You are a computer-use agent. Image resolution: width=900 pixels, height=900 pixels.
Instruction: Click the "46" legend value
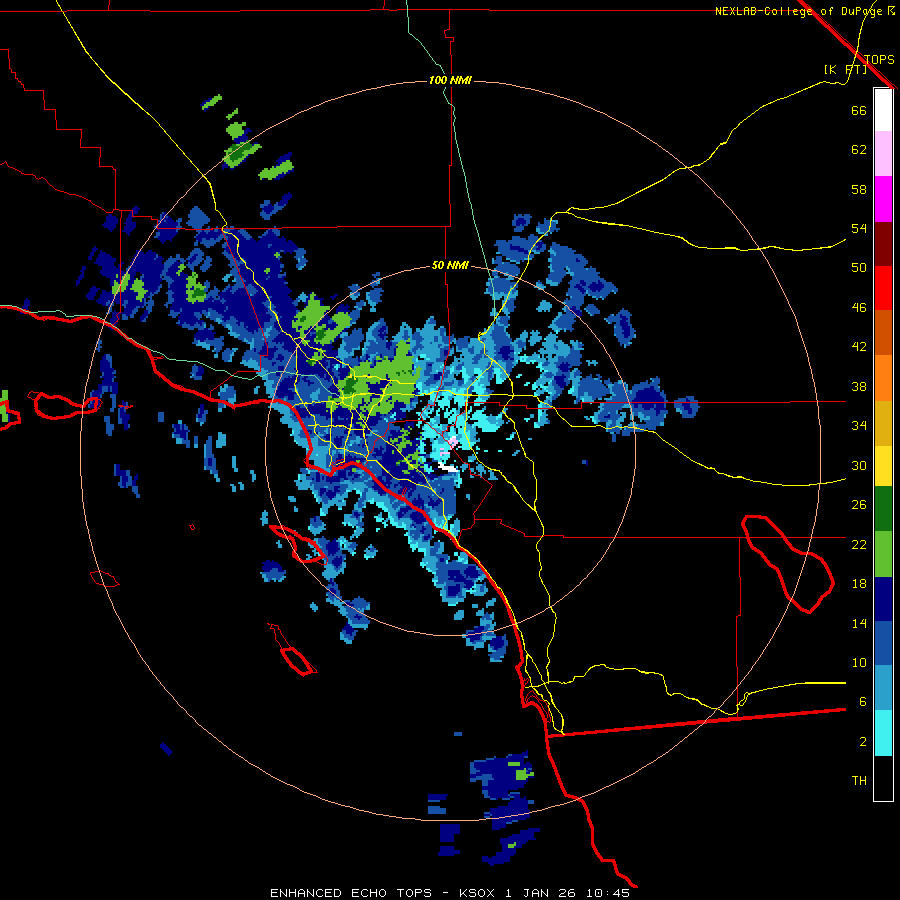click(859, 308)
